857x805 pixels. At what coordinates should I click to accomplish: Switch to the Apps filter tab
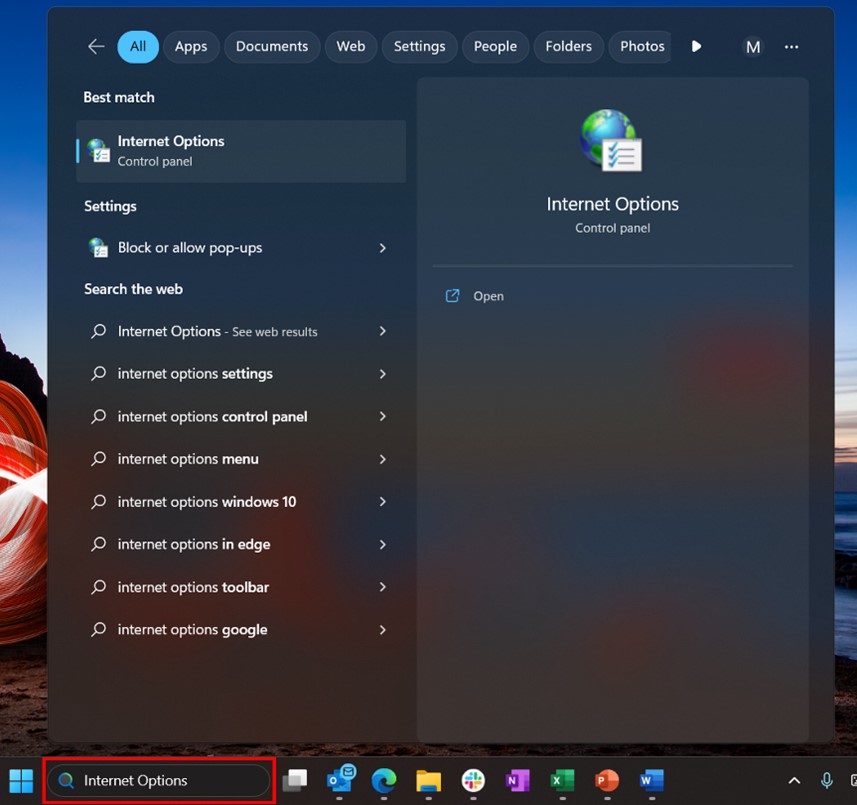pos(191,46)
